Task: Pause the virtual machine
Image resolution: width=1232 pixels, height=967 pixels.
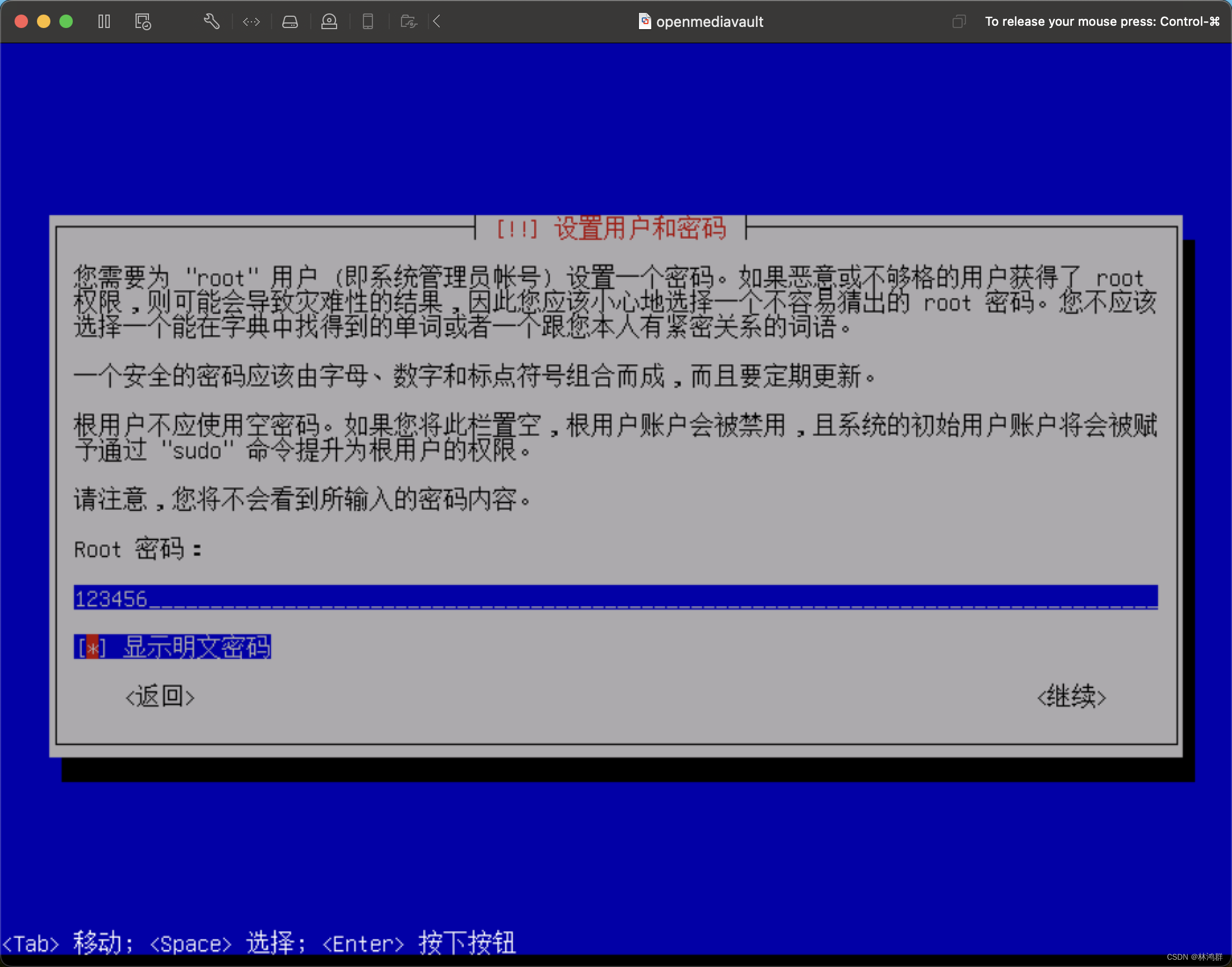Action: pos(104,21)
